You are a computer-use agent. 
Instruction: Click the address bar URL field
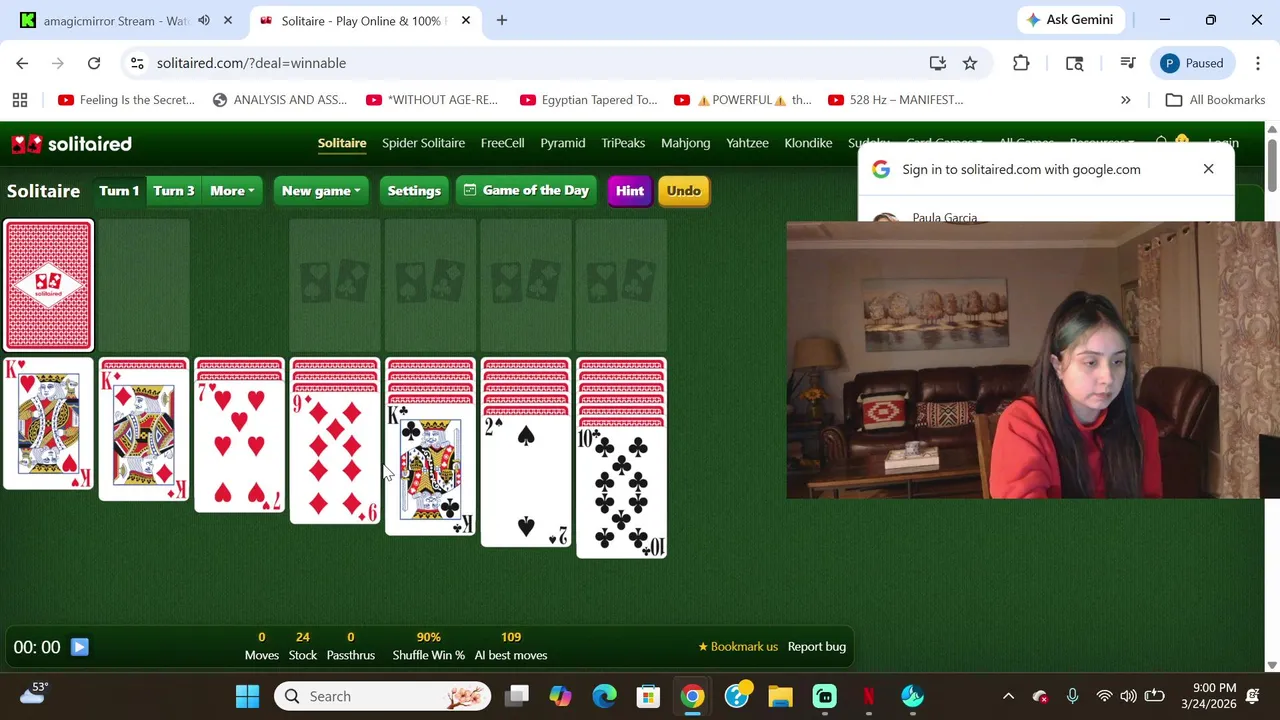(x=520, y=63)
